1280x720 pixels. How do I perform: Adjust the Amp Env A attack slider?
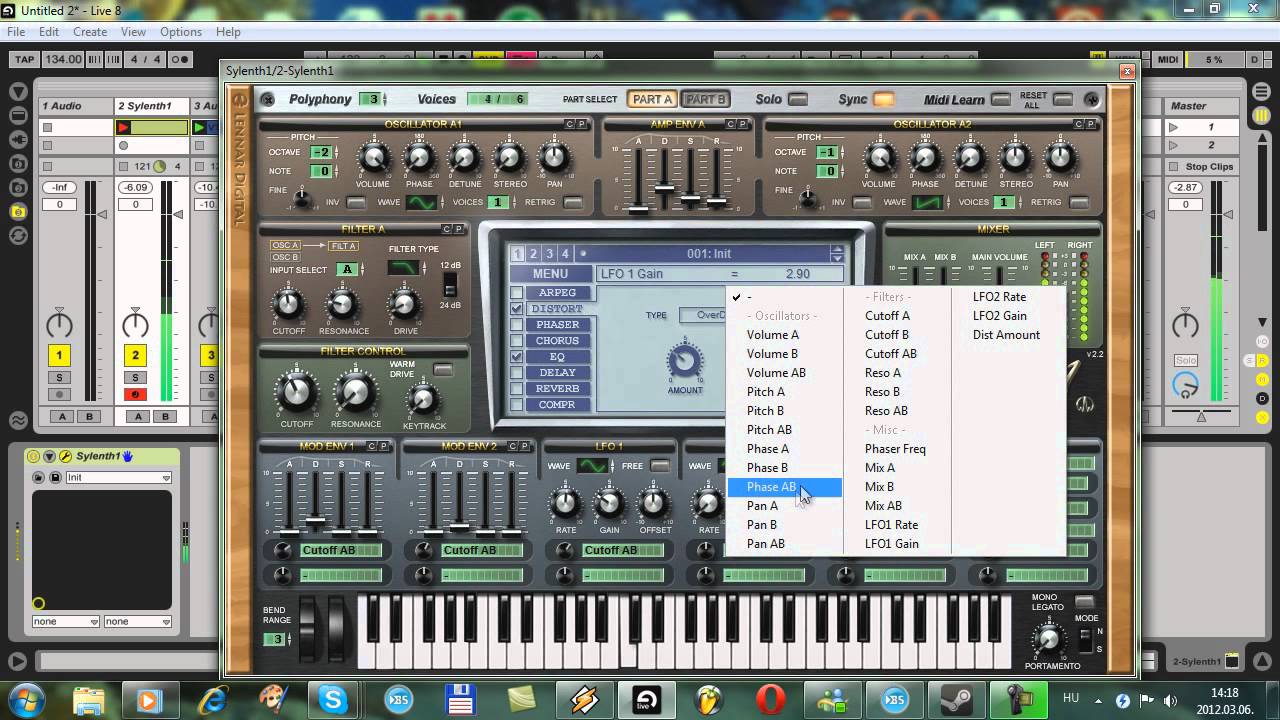[x=638, y=208]
